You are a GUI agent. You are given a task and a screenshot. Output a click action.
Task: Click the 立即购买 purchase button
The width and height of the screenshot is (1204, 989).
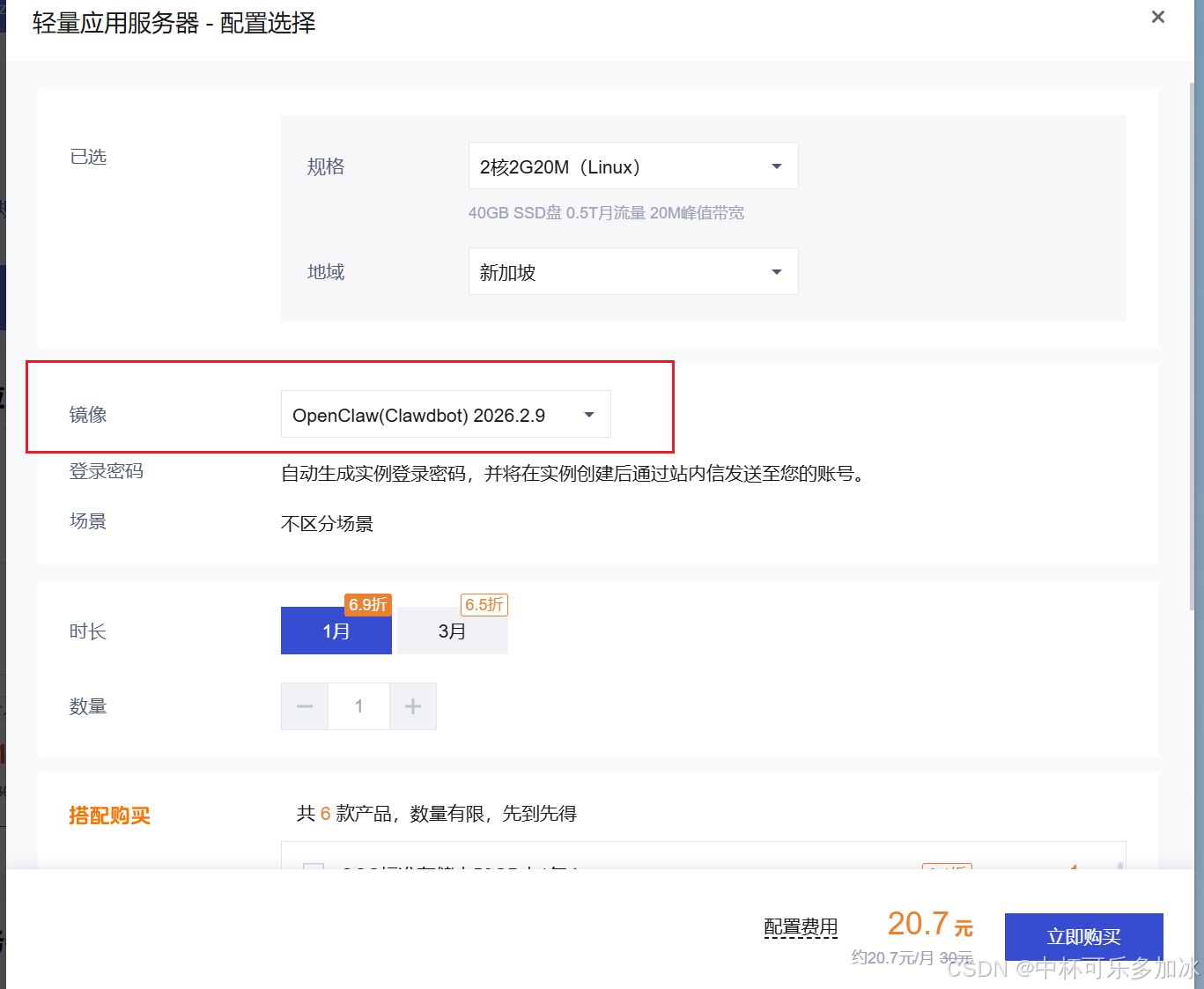click(x=1083, y=937)
